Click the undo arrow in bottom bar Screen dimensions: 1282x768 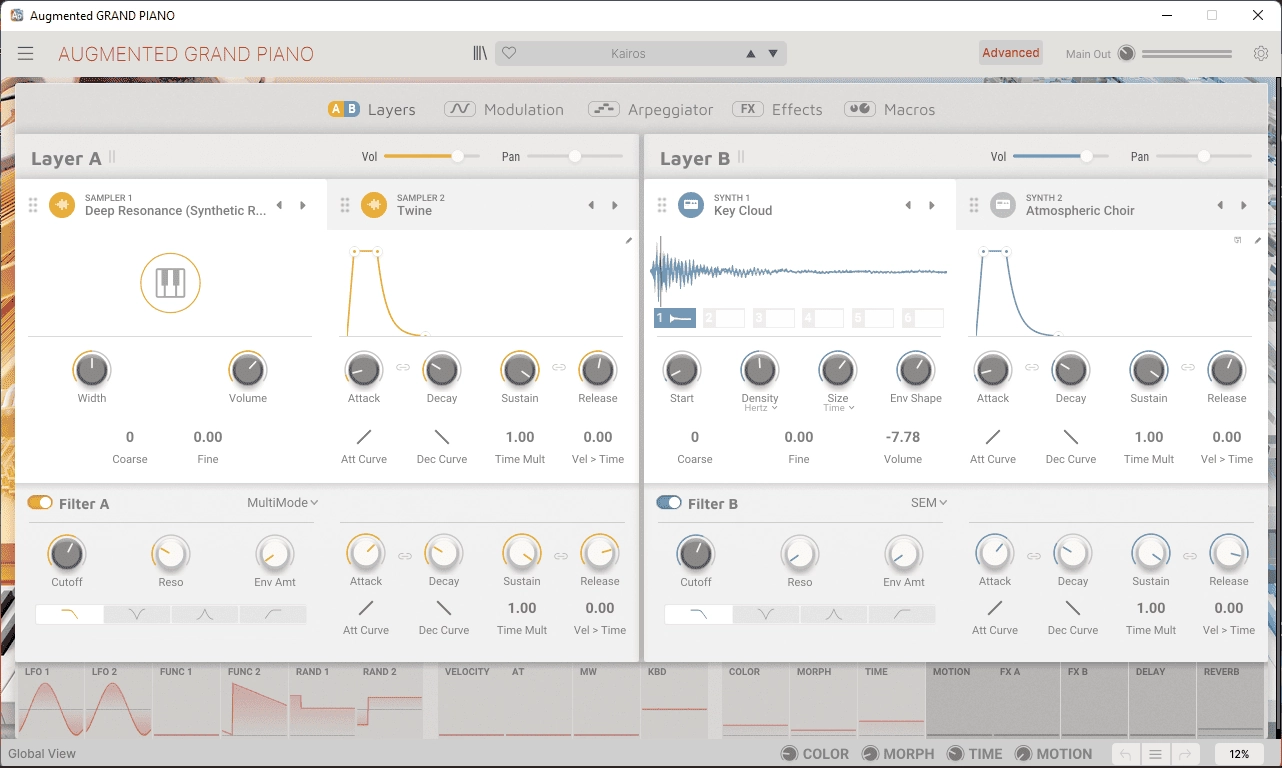pyautogui.click(x=1126, y=754)
